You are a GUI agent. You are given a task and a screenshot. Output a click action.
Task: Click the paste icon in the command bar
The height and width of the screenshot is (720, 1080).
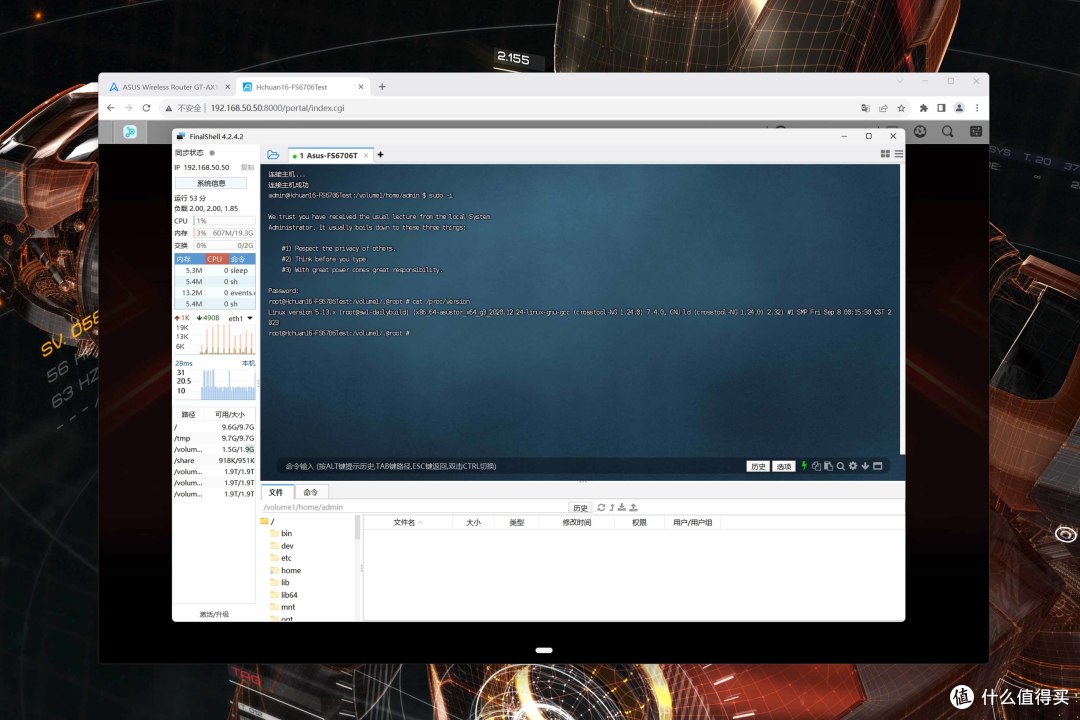pos(829,466)
